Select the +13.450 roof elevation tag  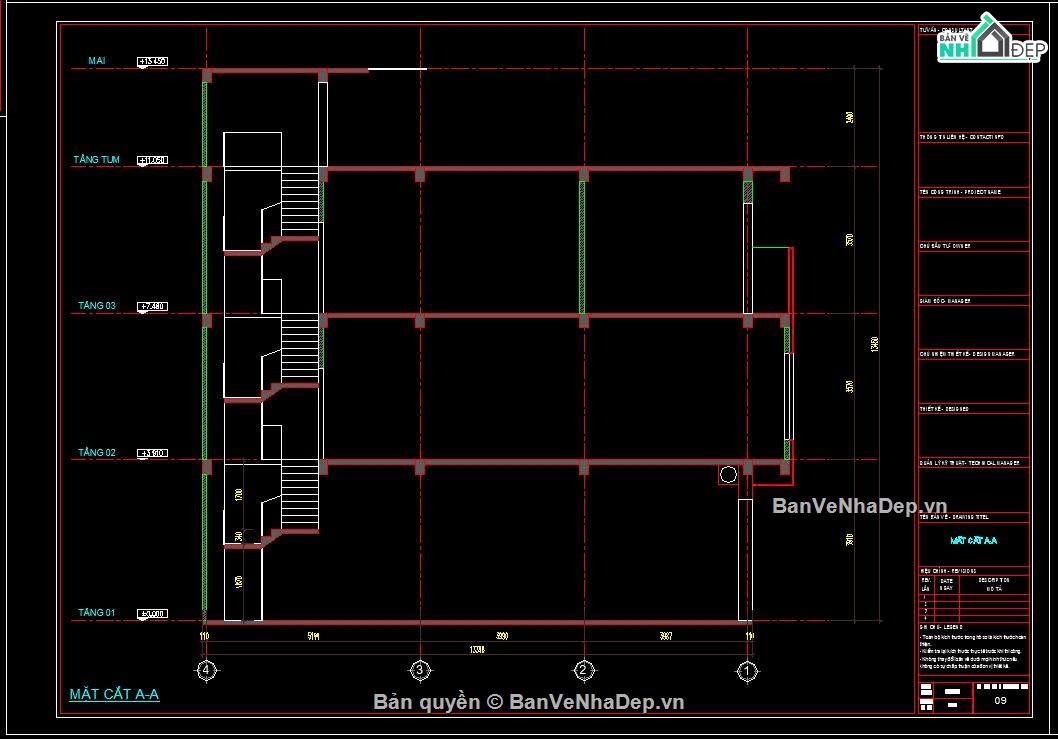[152, 62]
